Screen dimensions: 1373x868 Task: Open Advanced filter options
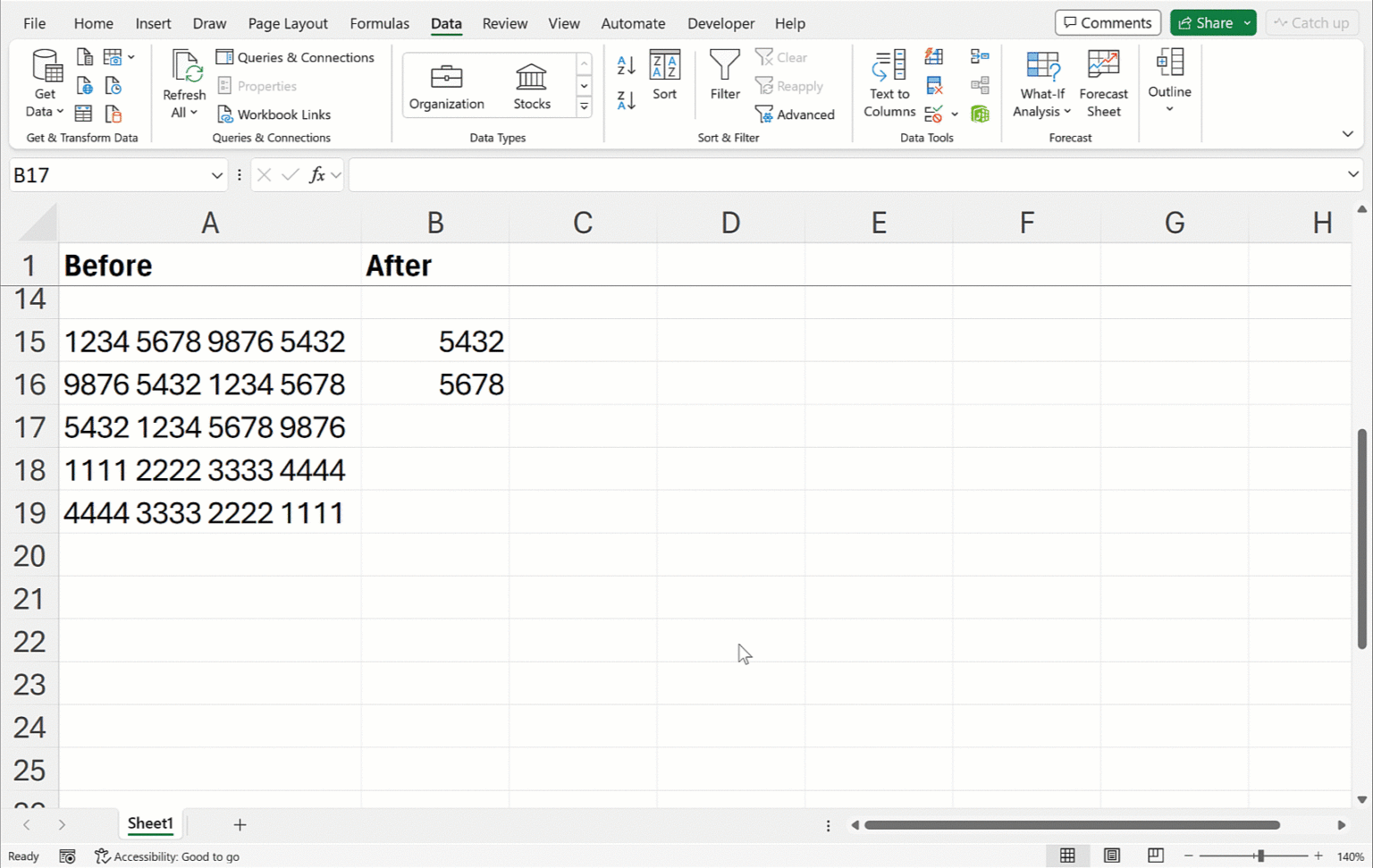(795, 114)
